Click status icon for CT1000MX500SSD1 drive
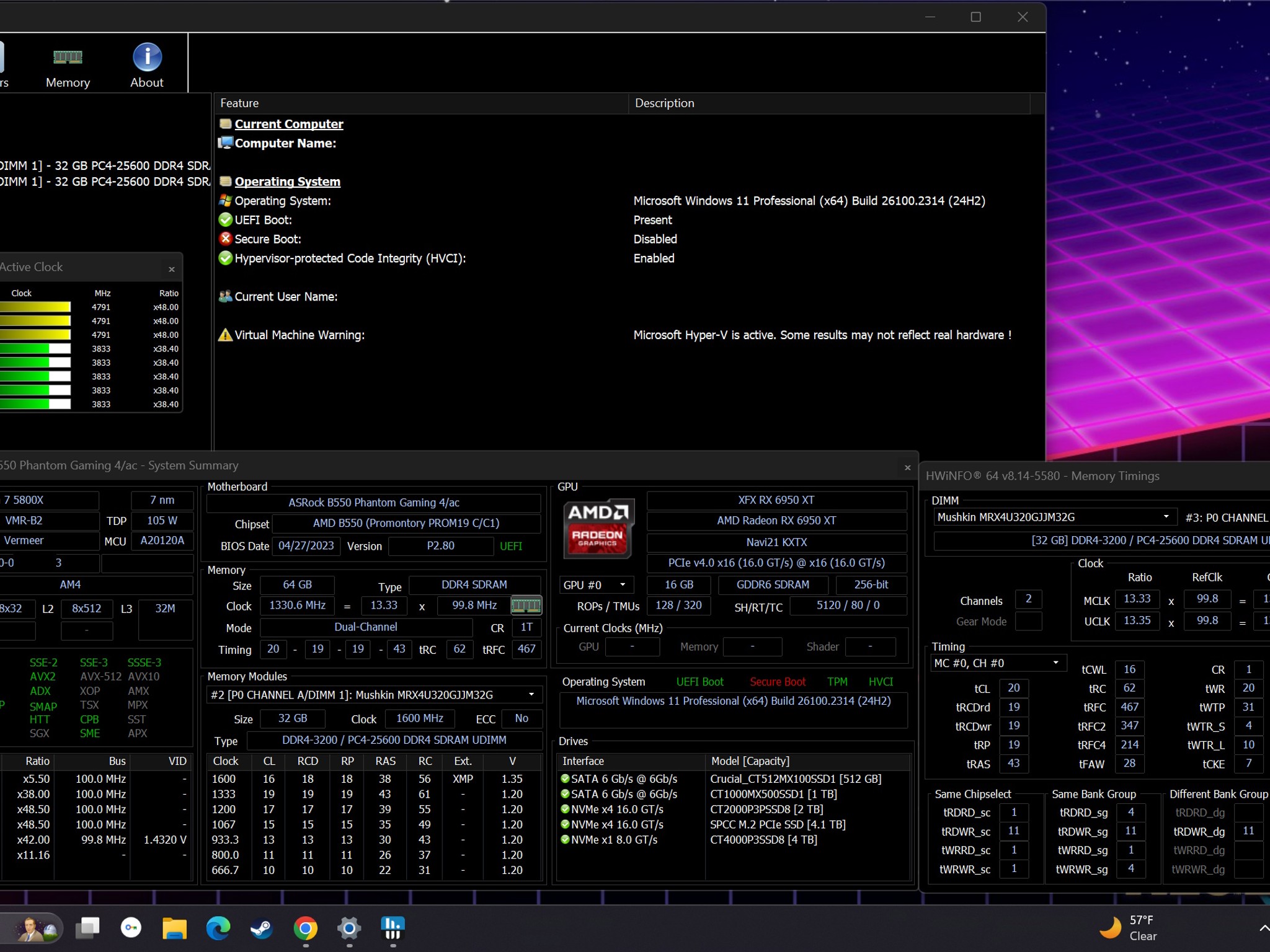 tap(565, 794)
